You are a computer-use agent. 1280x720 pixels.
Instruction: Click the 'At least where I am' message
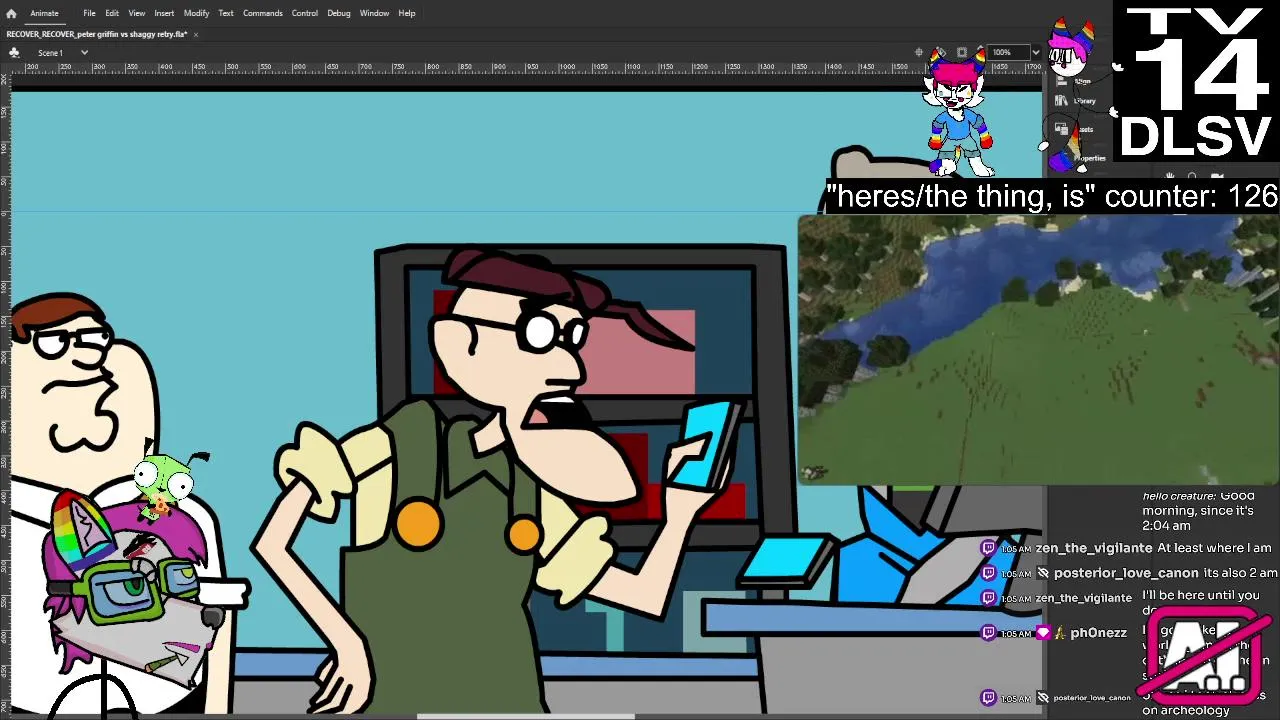[1214, 548]
